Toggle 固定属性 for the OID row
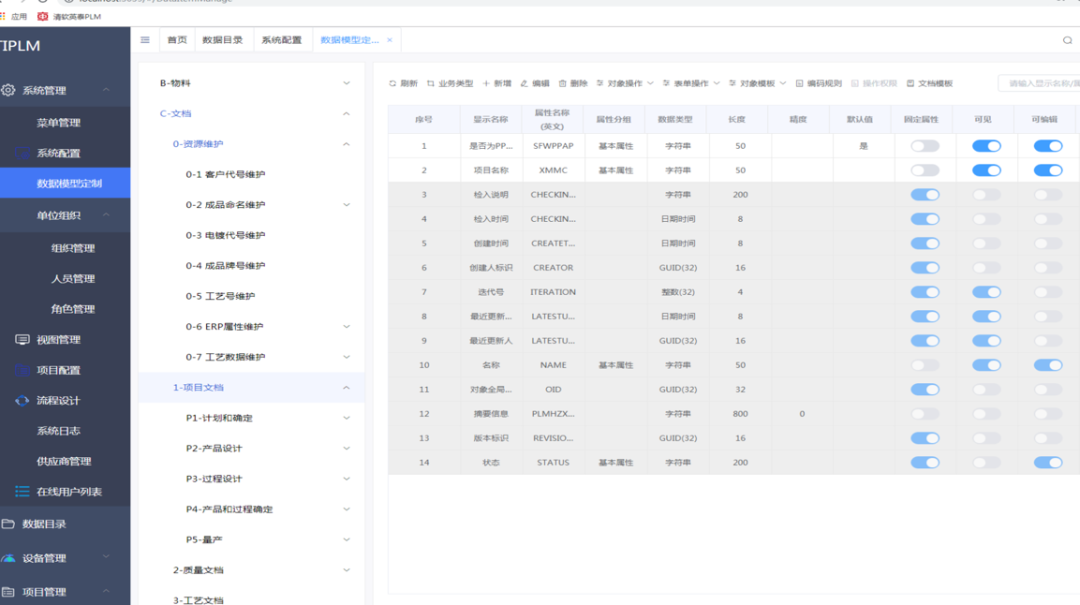The image size is (1080, 605). (924, 389)
